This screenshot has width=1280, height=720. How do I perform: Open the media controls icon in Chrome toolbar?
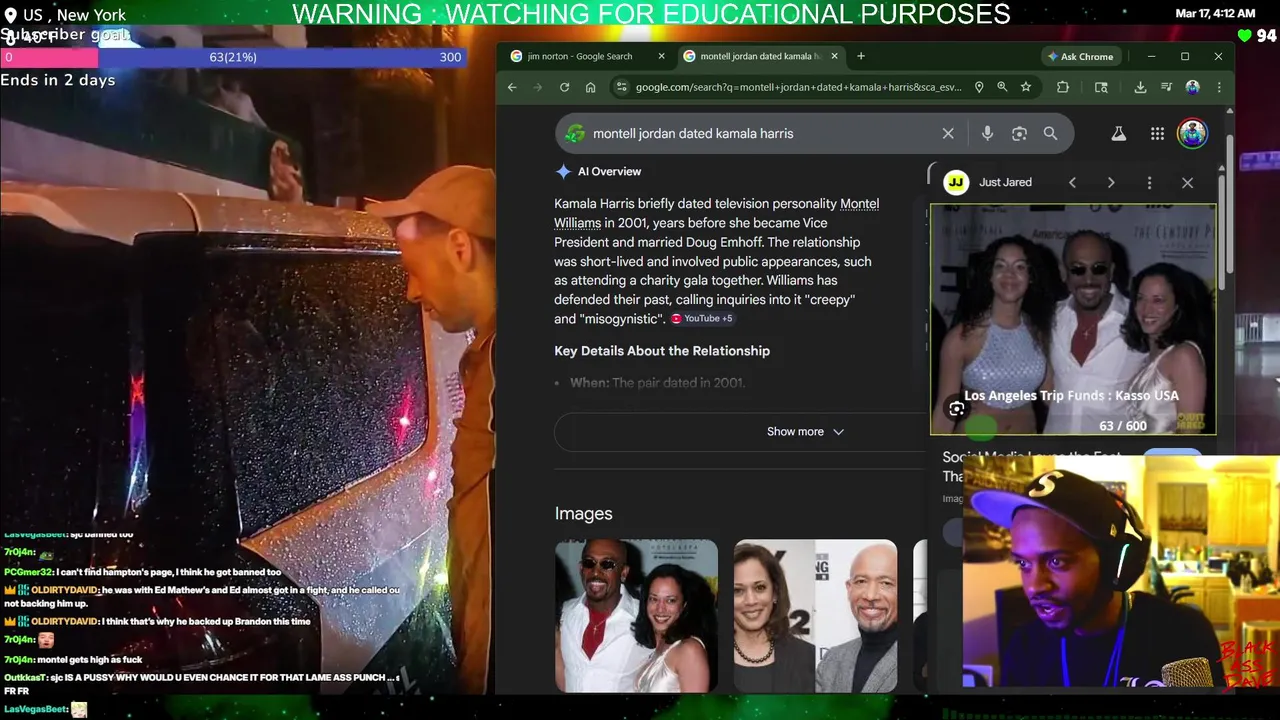click(1166, 87)
